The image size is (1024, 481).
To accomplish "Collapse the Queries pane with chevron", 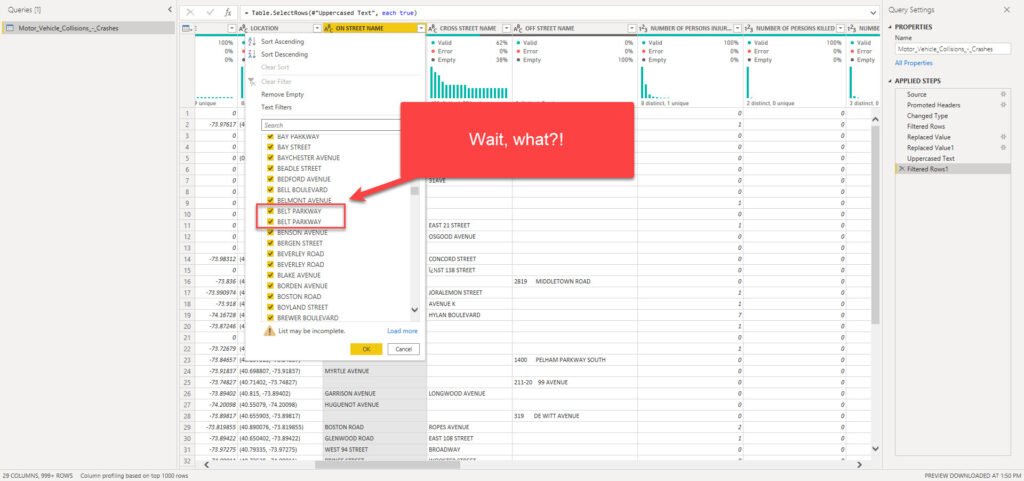I will point(170,10).
